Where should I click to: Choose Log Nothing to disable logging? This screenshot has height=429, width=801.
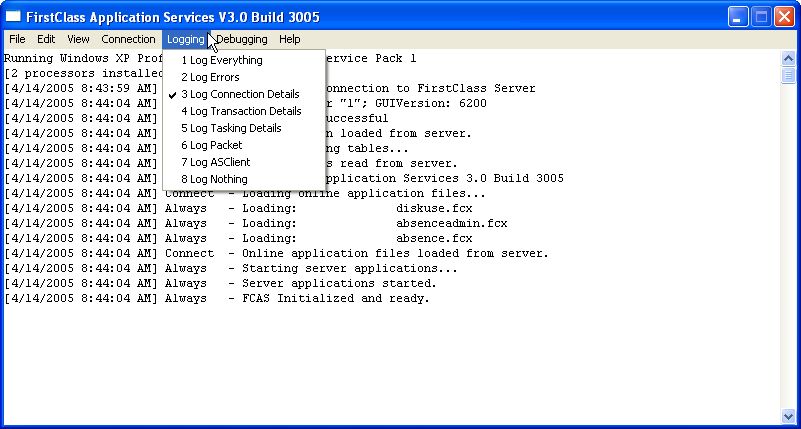click(x=214, y=179)
